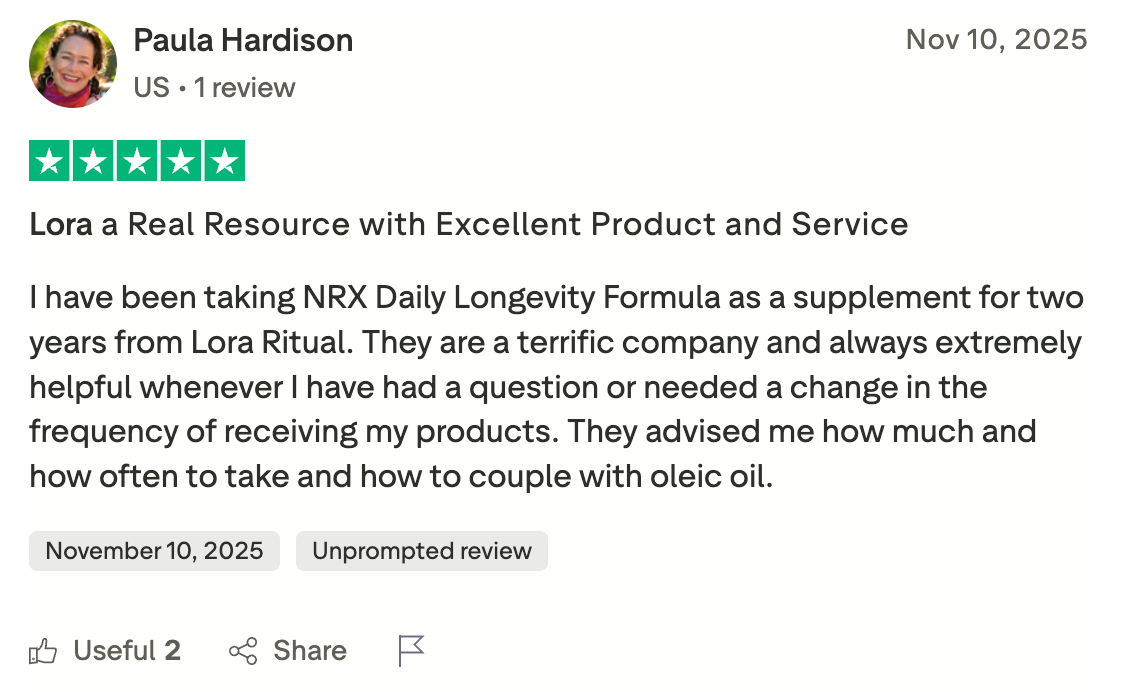
Task: Select the fifth rating star
Action: [223, 159]
